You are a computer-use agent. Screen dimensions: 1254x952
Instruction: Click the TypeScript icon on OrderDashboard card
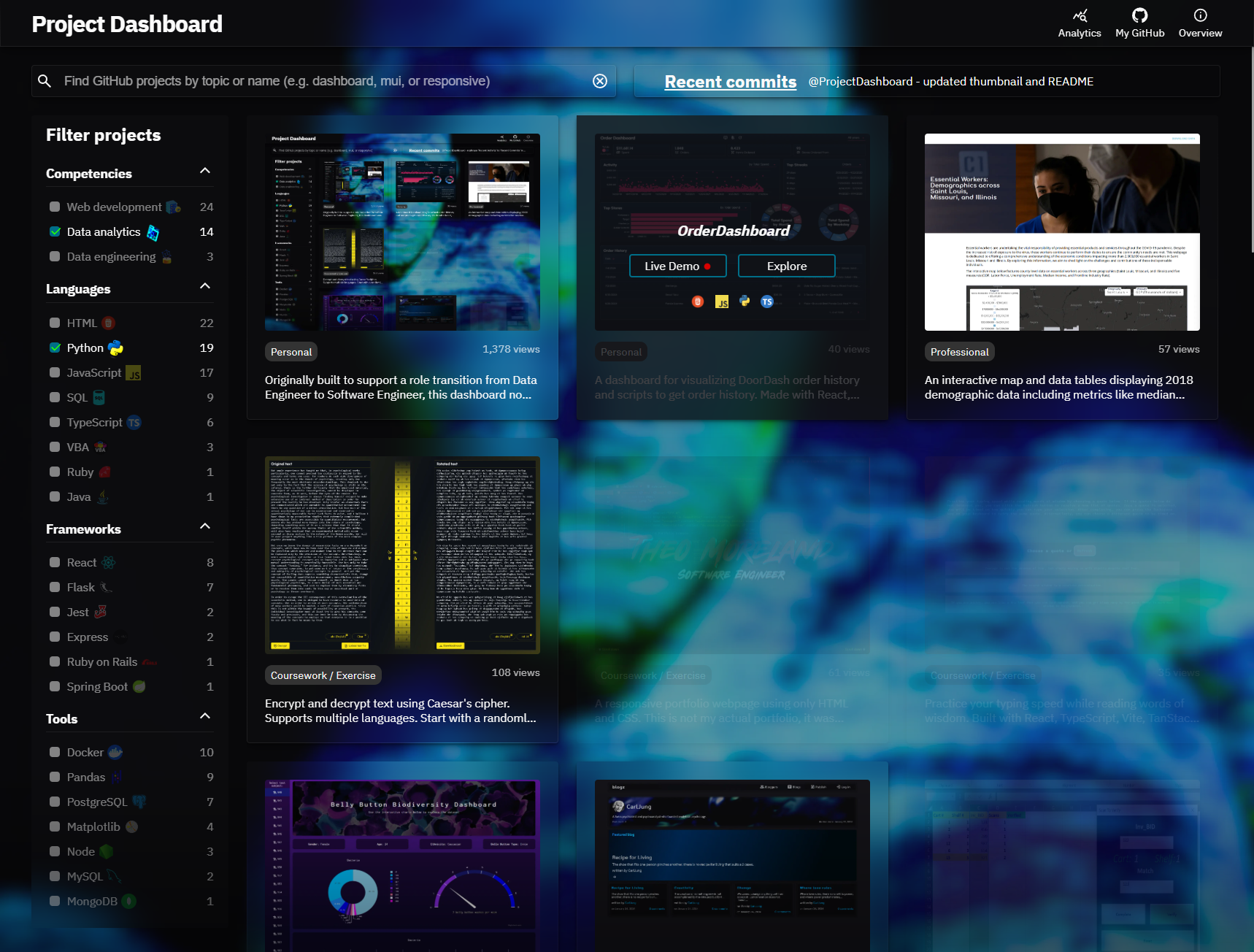(x=767, y=302)
